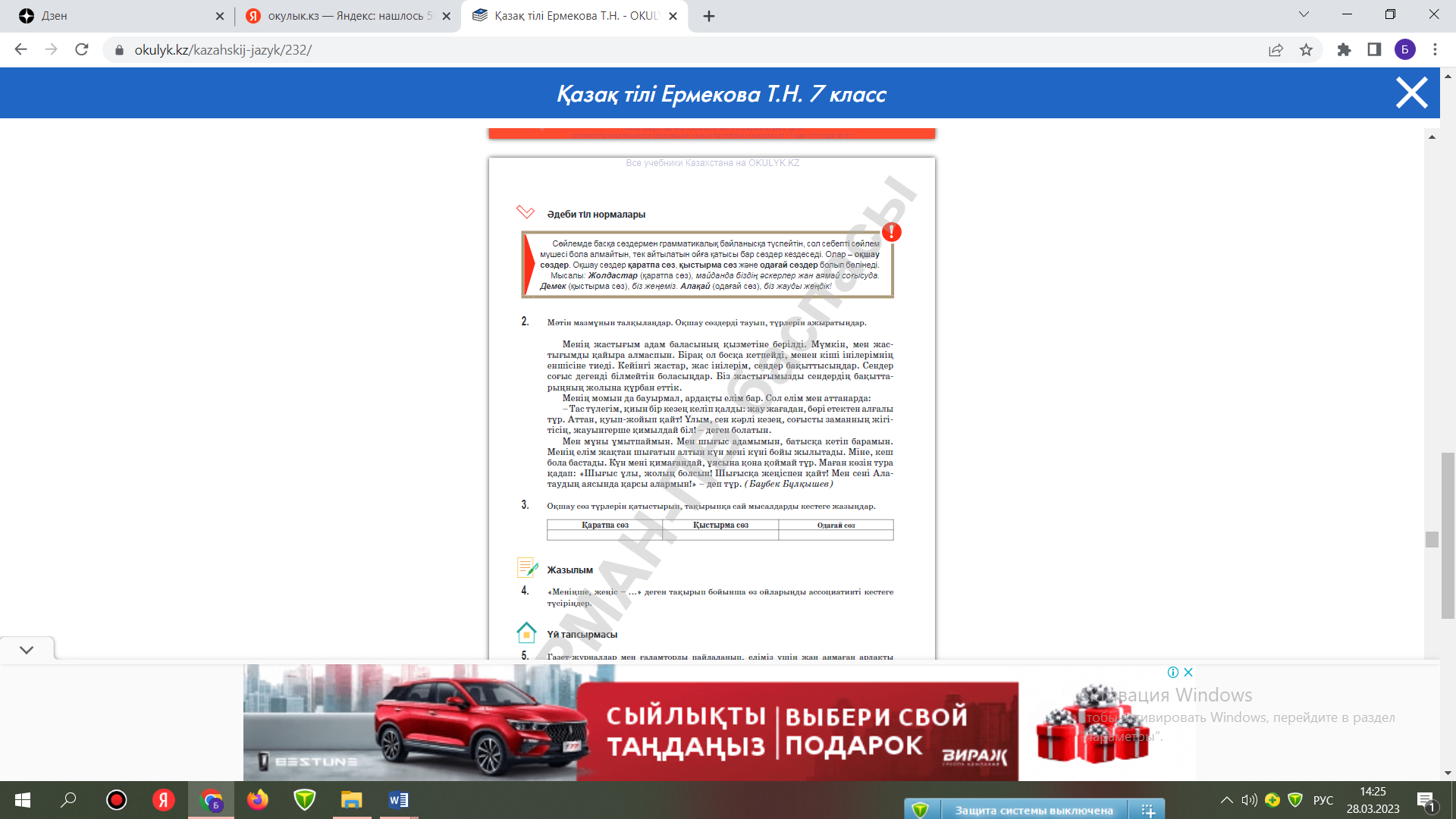The image size is (1456, 819).
Task: Open the tab search dropdown arrow
Action: point(1304,15)
